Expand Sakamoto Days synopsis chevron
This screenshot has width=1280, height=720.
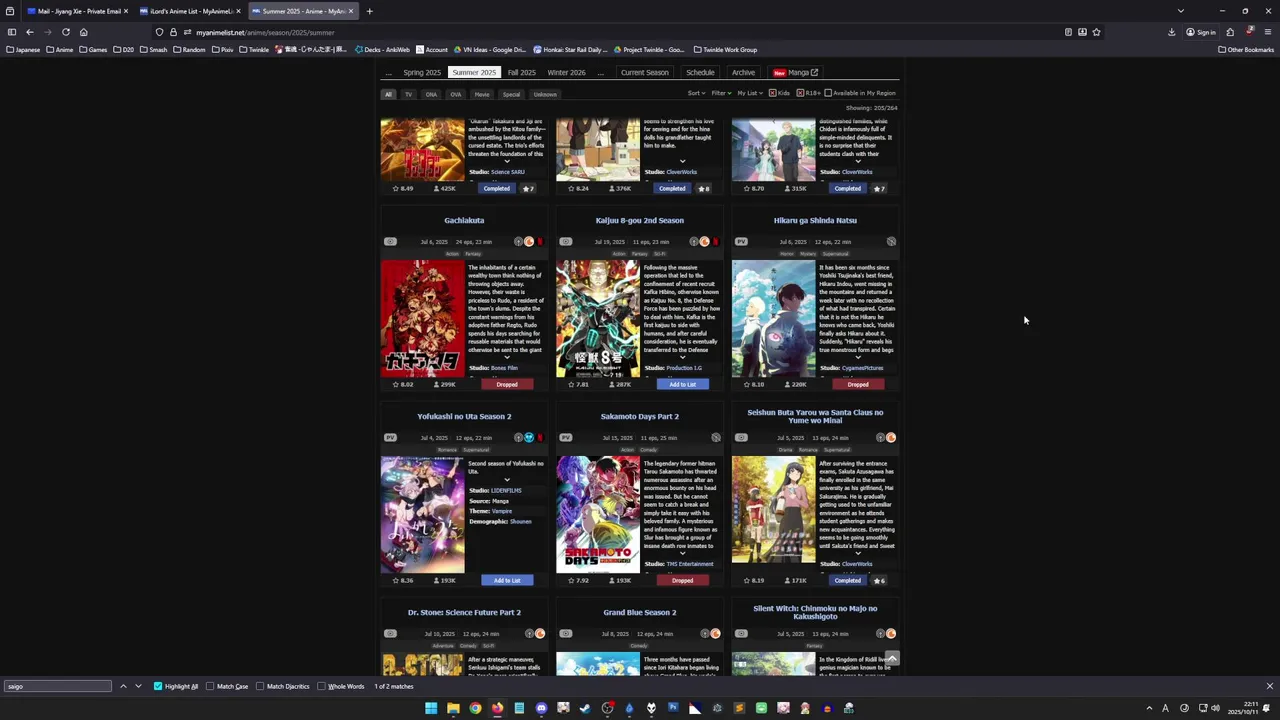click(x=683, y=553)
